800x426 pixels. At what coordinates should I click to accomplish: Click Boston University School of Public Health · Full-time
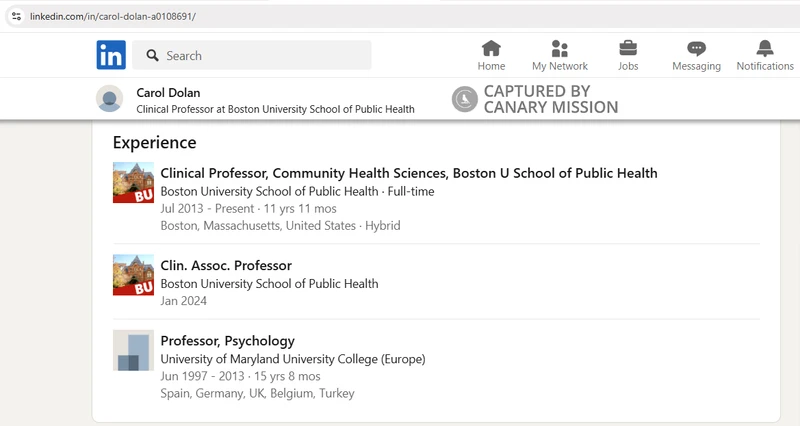(x=297, y=191)
